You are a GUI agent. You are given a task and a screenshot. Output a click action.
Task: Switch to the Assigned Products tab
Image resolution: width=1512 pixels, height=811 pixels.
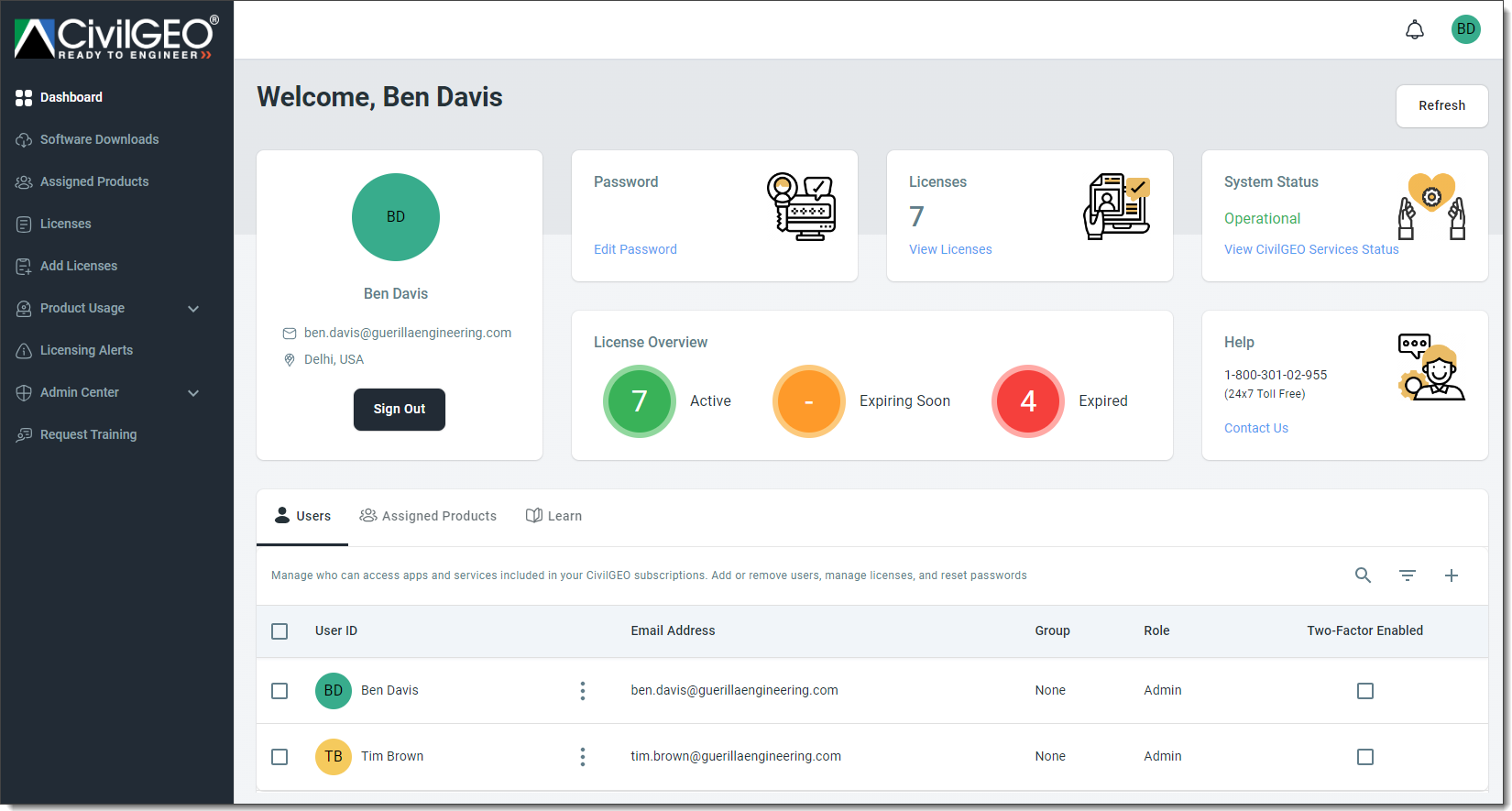[428, 516]
